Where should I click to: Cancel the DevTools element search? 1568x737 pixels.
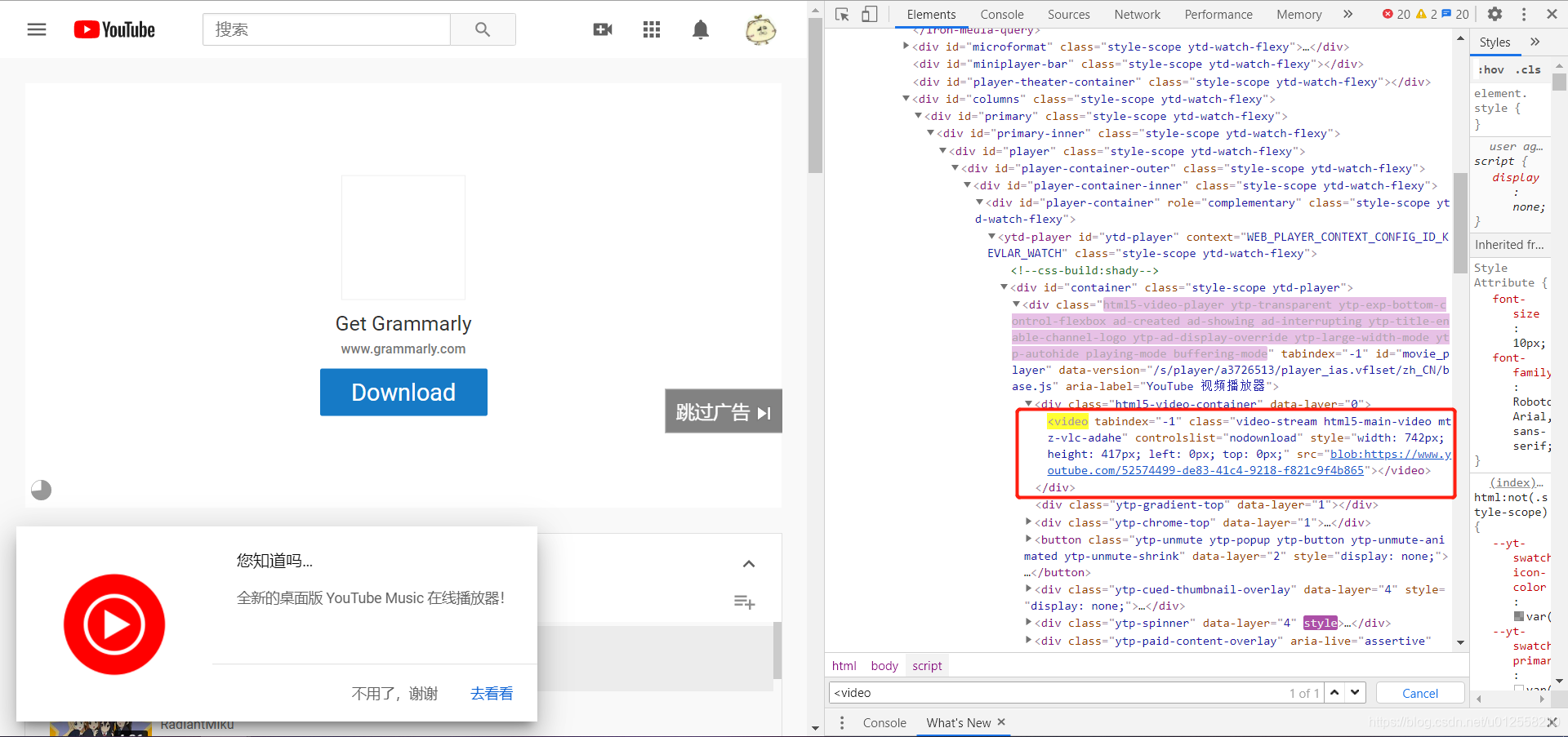click(1420, 693)
